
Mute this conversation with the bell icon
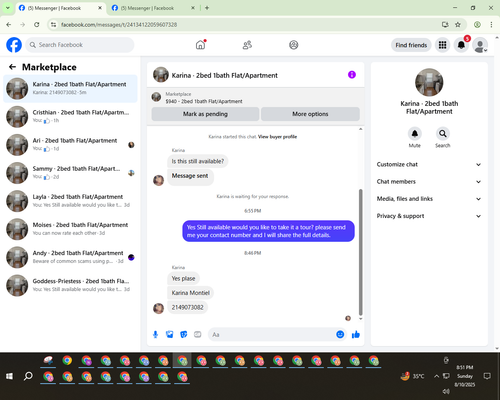[x=414, y=134]
